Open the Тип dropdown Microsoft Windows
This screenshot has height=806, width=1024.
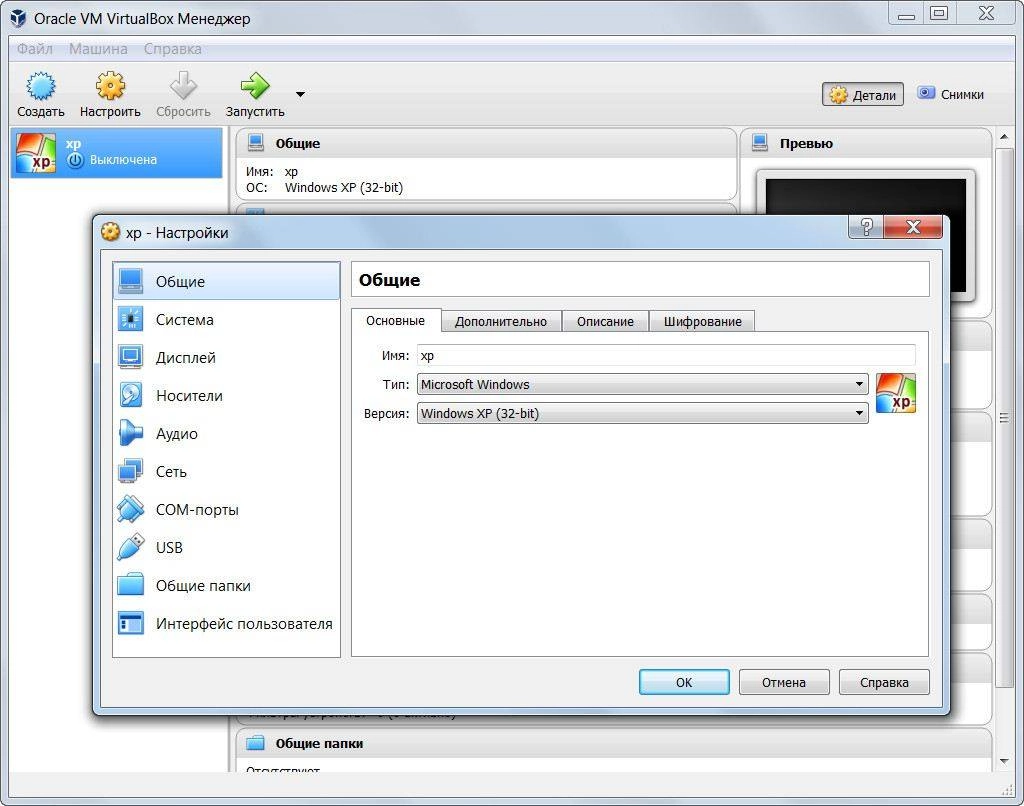coord(643,384)
